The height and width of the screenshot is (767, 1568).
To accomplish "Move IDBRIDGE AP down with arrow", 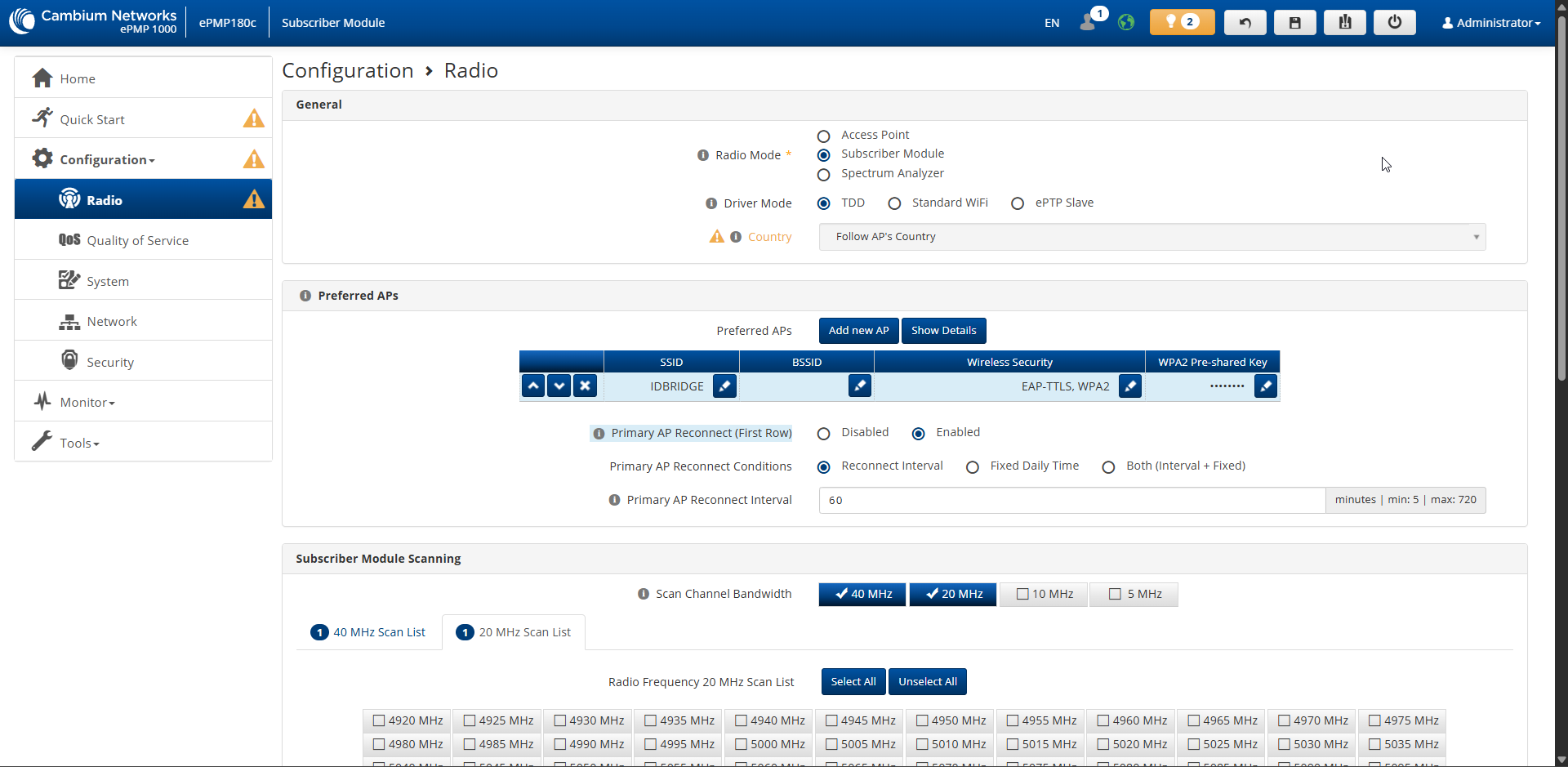I will [x=559, y=386].
